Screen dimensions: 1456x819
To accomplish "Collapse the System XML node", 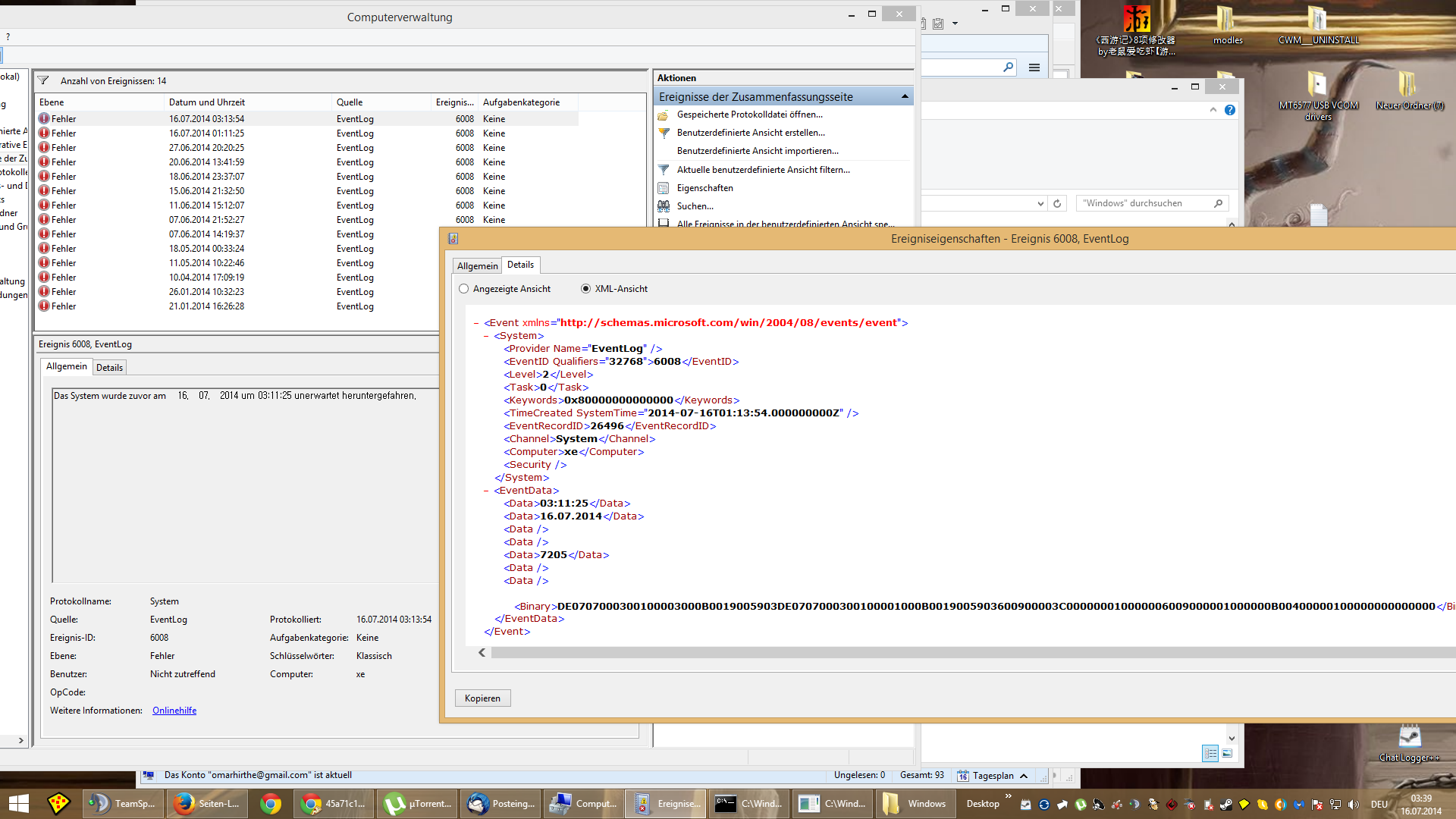I will tap(487, 336).
